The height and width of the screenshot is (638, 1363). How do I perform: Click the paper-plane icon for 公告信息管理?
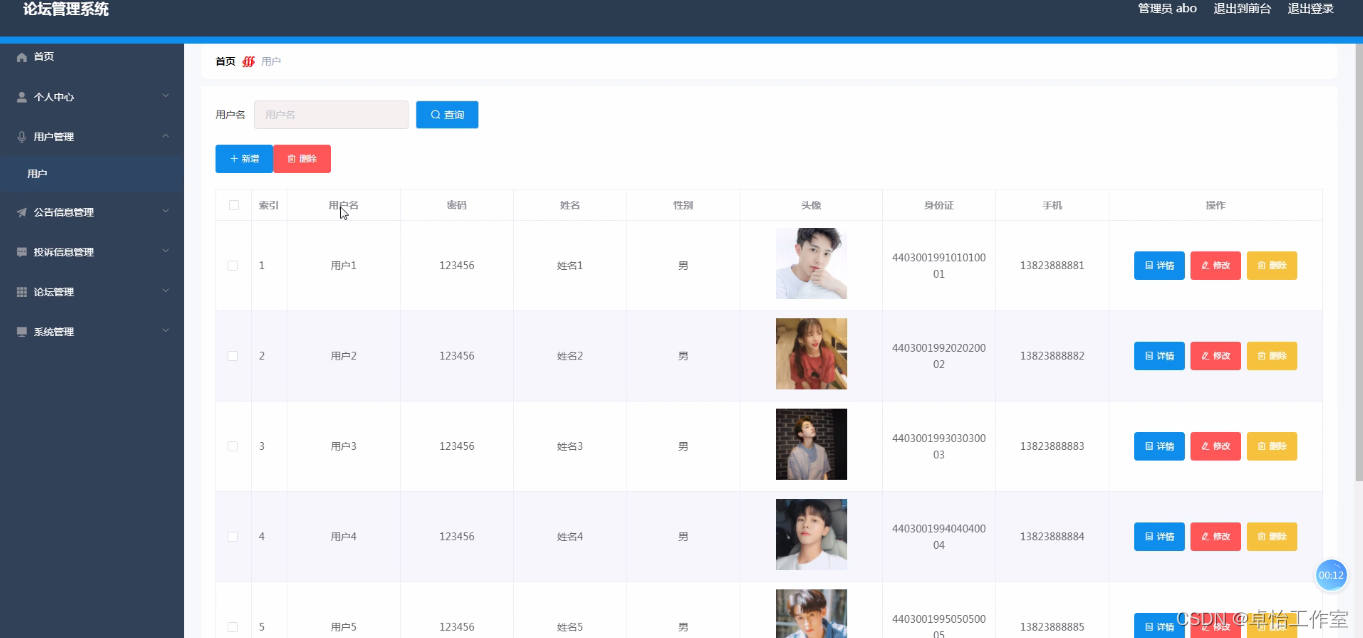(22, 212)
